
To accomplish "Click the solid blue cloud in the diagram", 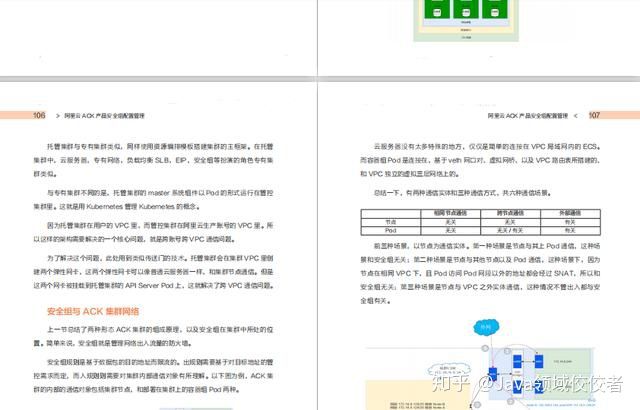I will click(x=486, y=327).
